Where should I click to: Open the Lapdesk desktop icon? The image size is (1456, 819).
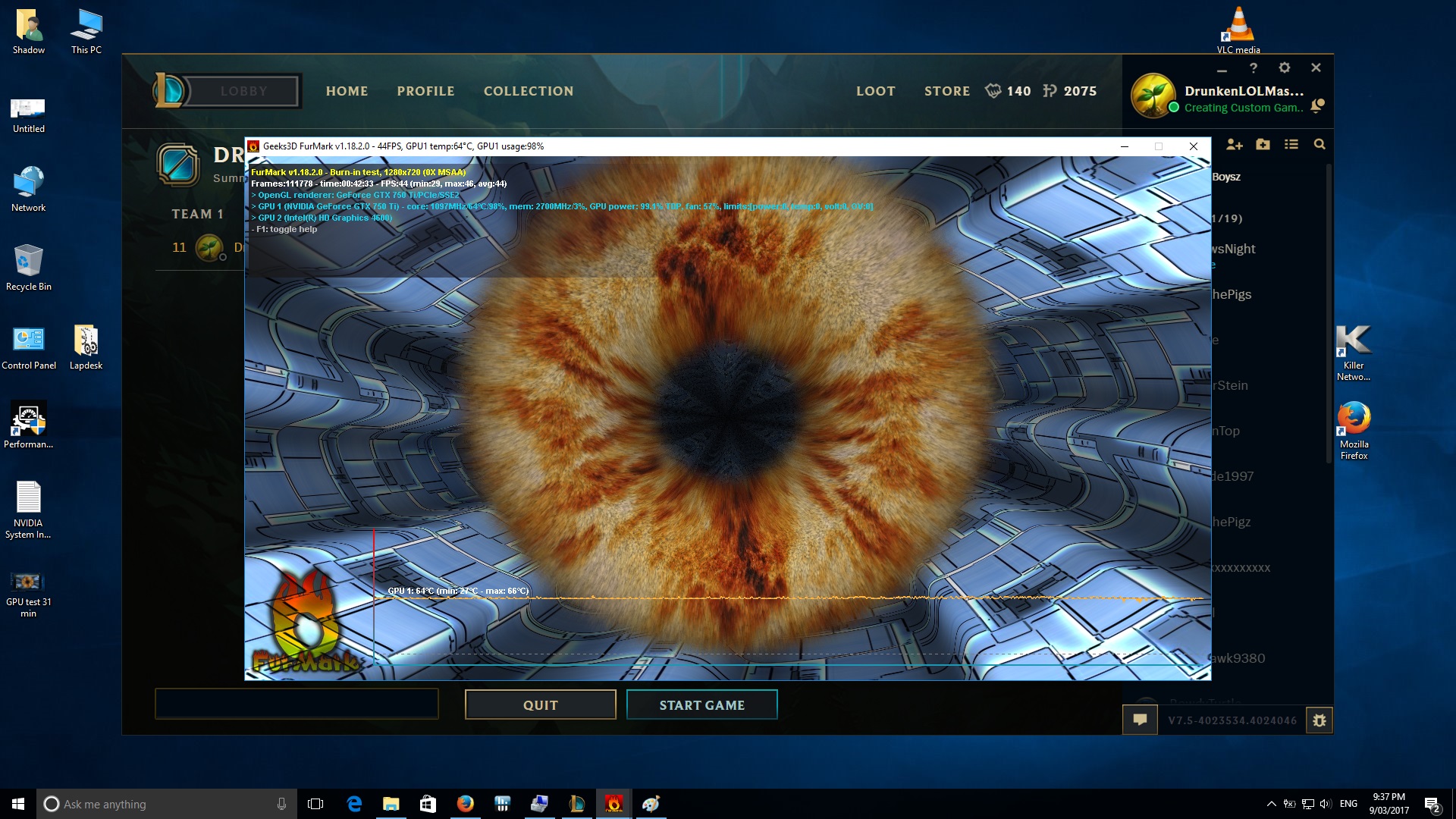click(x=86, y=347)
